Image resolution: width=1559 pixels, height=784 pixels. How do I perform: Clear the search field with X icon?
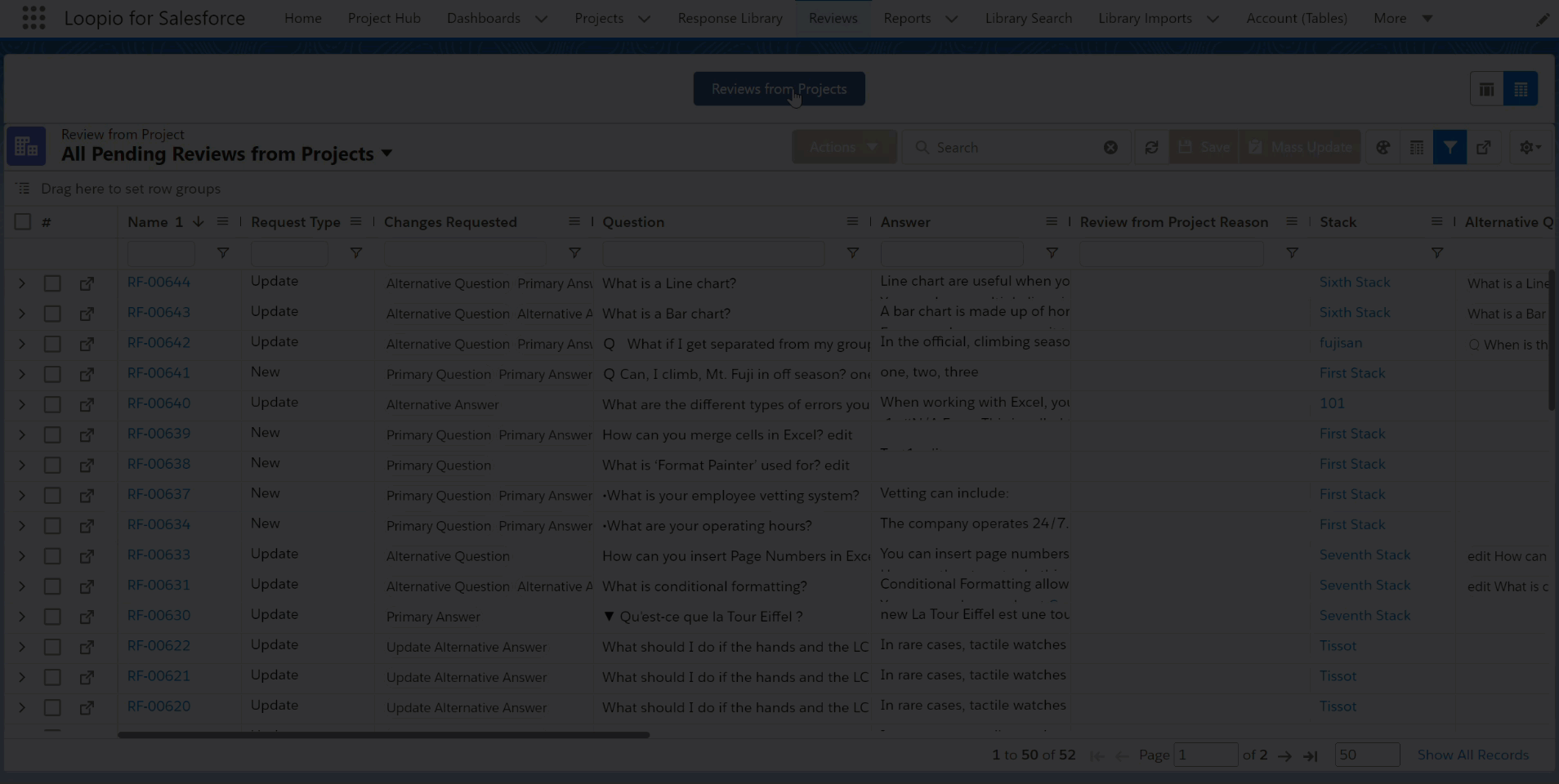click(x=1110, y=148)
